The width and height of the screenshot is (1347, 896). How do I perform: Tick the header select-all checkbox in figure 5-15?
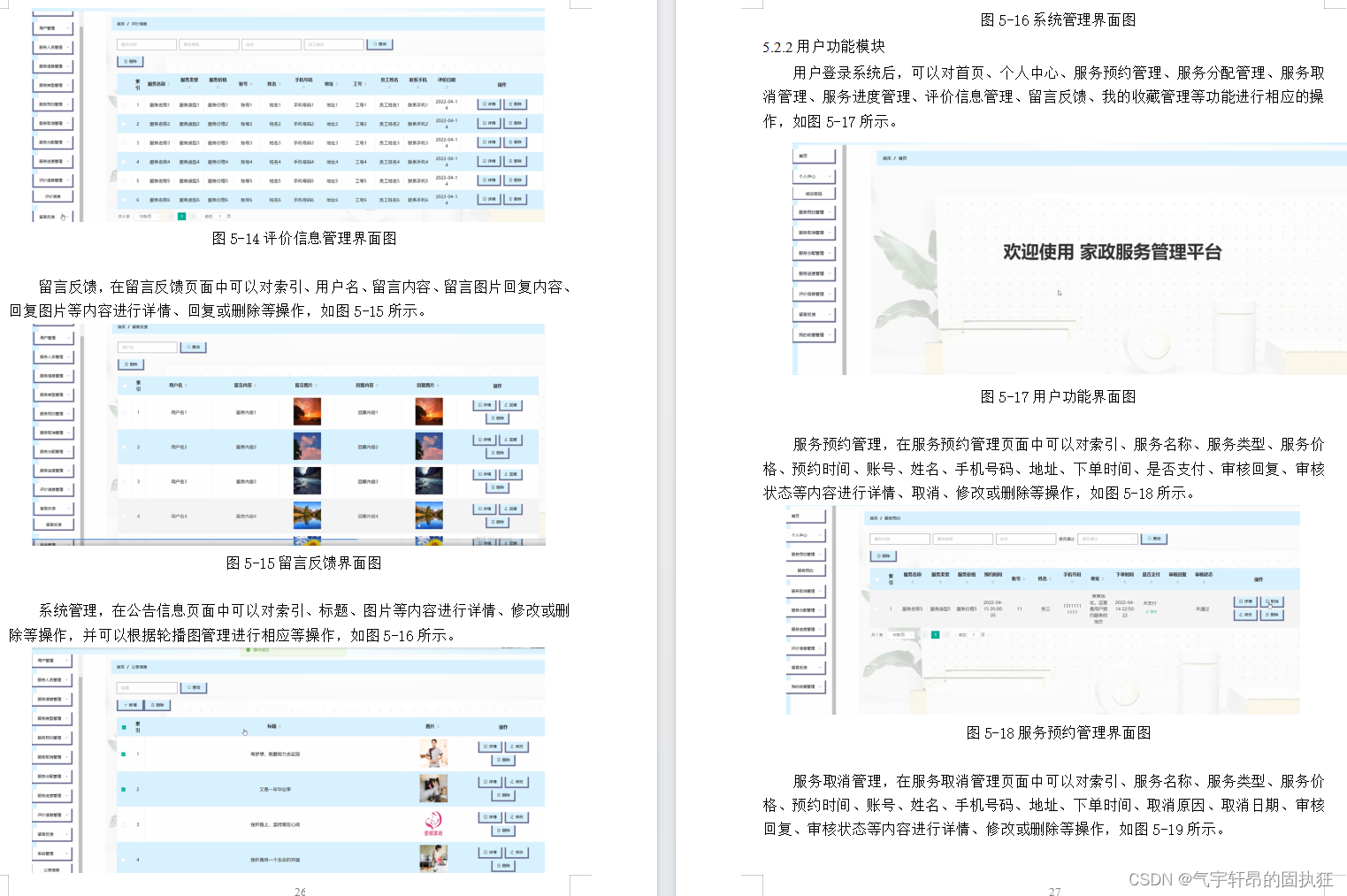coord(124,386)
